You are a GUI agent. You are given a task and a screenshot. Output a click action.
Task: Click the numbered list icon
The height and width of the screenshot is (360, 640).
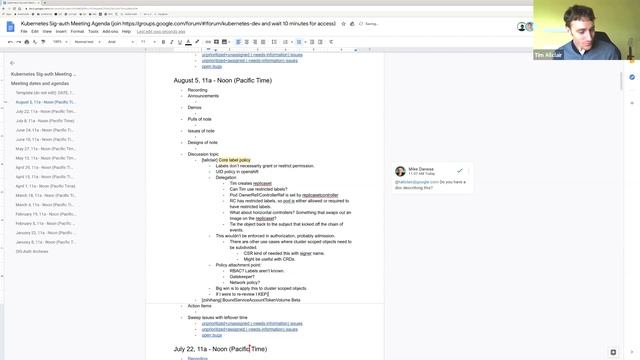click(x=285, y=42)
